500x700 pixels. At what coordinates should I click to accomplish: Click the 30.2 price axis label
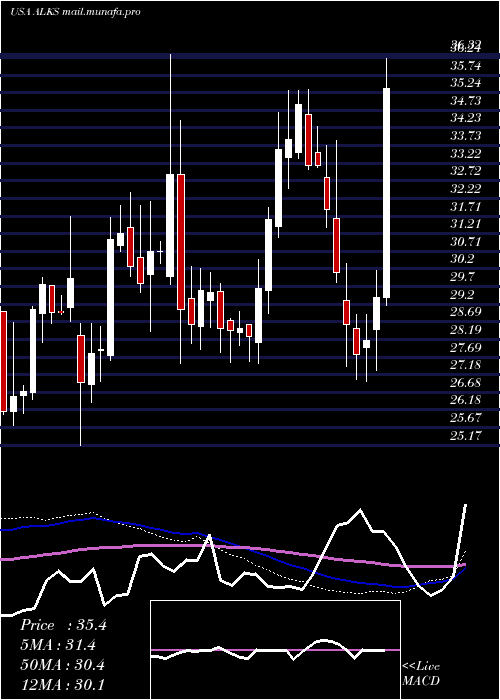[x=463, y=259]
